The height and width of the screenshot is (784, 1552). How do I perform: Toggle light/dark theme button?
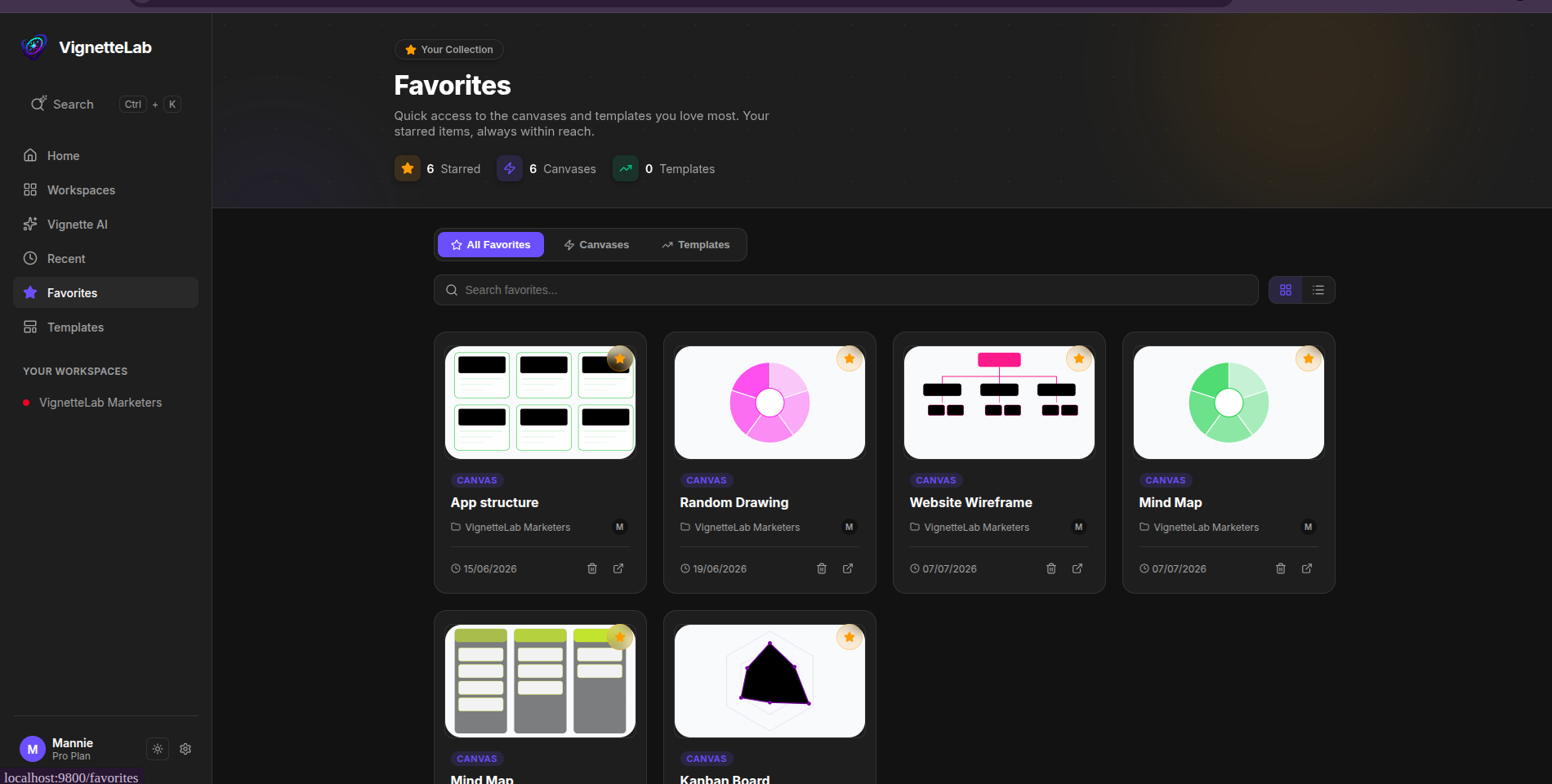(158, 749)
